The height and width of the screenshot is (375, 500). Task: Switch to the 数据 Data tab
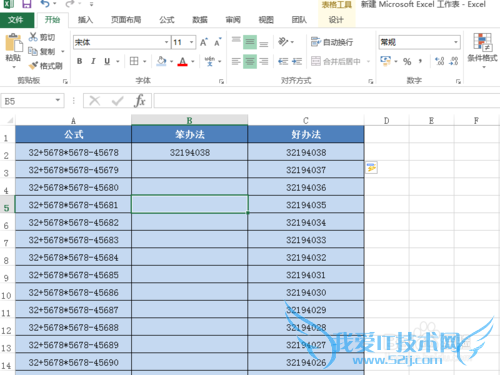[x=200, y=20]
